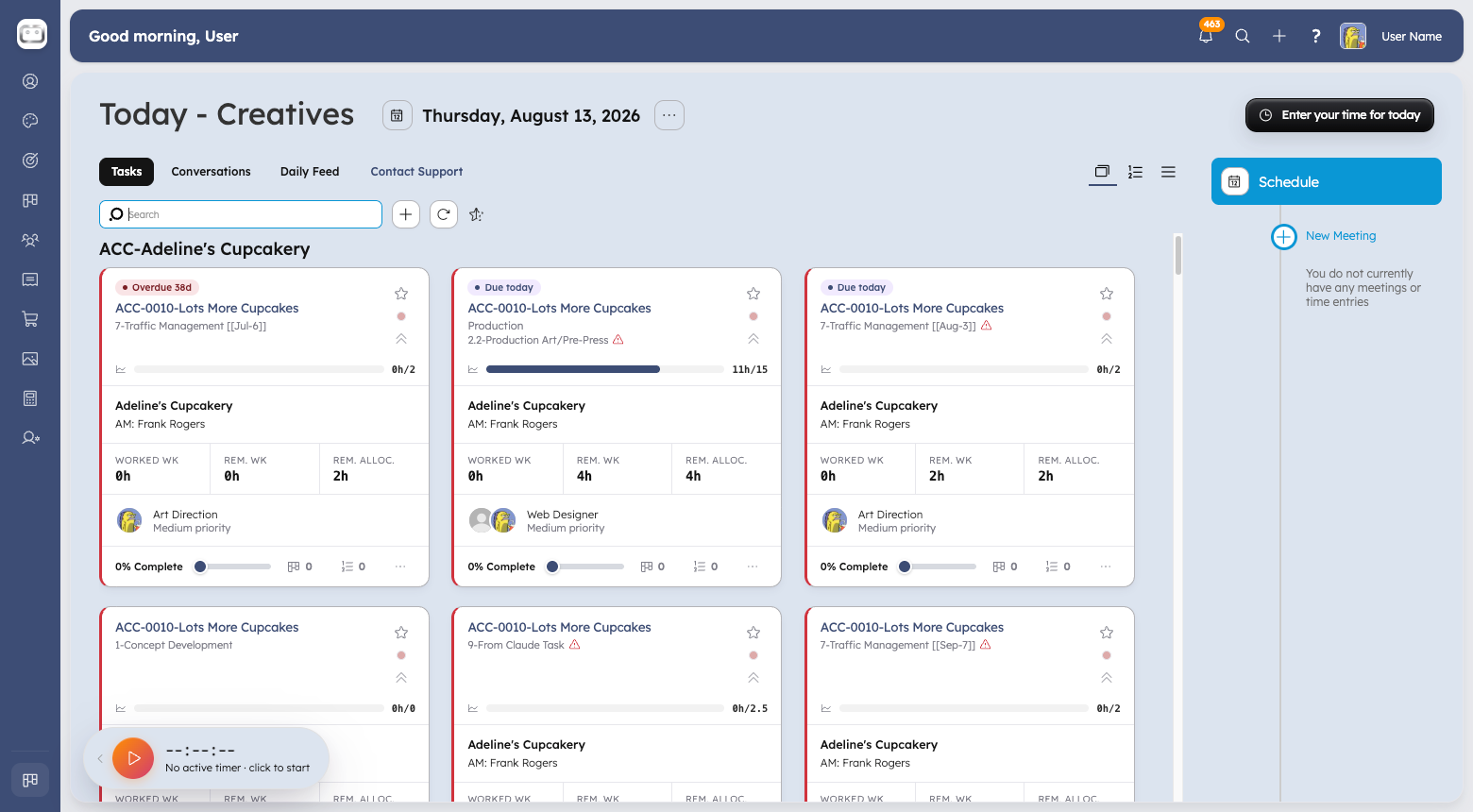Toggle the red status dot on Overdue 38d card
This screenshot has height=812, width=1473.
[401, 316]
